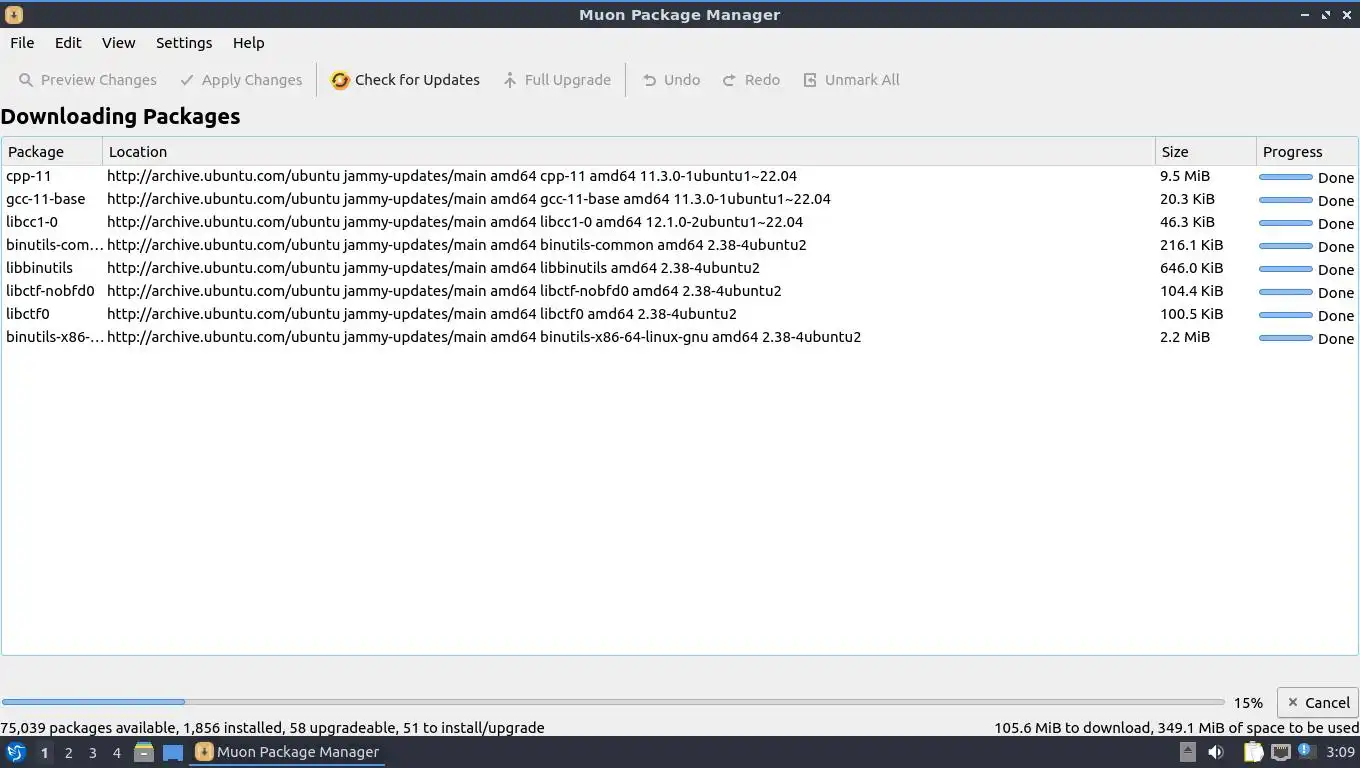The height and width of the screenshot is (768, 1360).
Task: Click the 216.1 KiB size cell
Action: [x=1191, y=245]
